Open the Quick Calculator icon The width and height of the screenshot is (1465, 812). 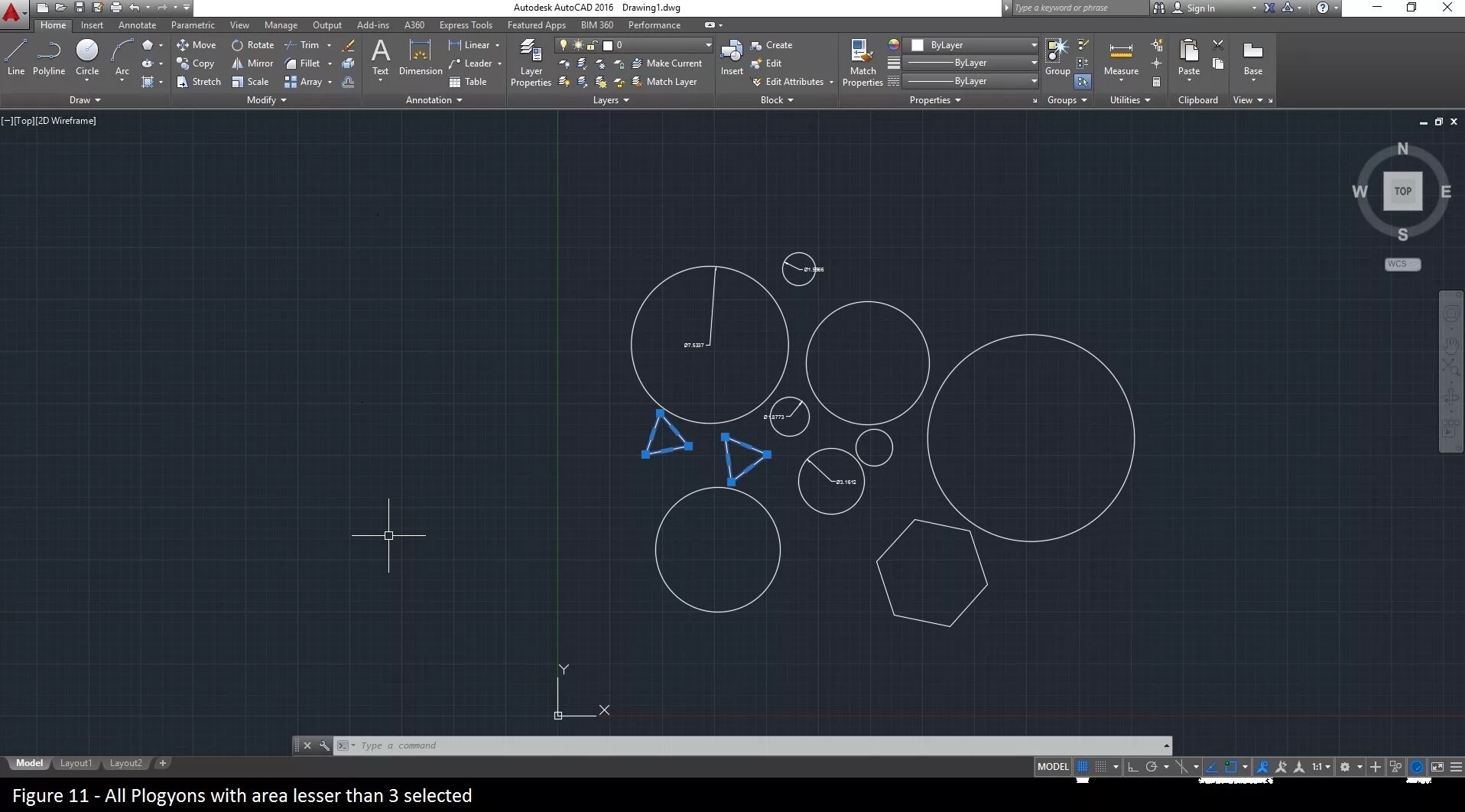tap(1157, 82)
